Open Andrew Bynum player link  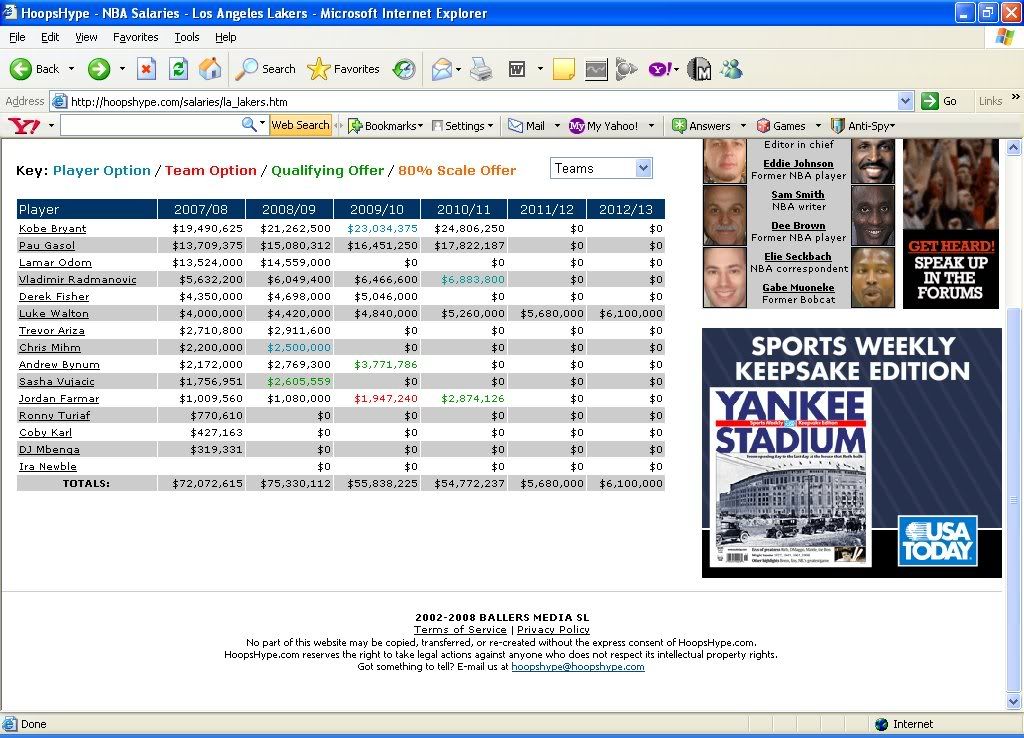coord(59,364)
